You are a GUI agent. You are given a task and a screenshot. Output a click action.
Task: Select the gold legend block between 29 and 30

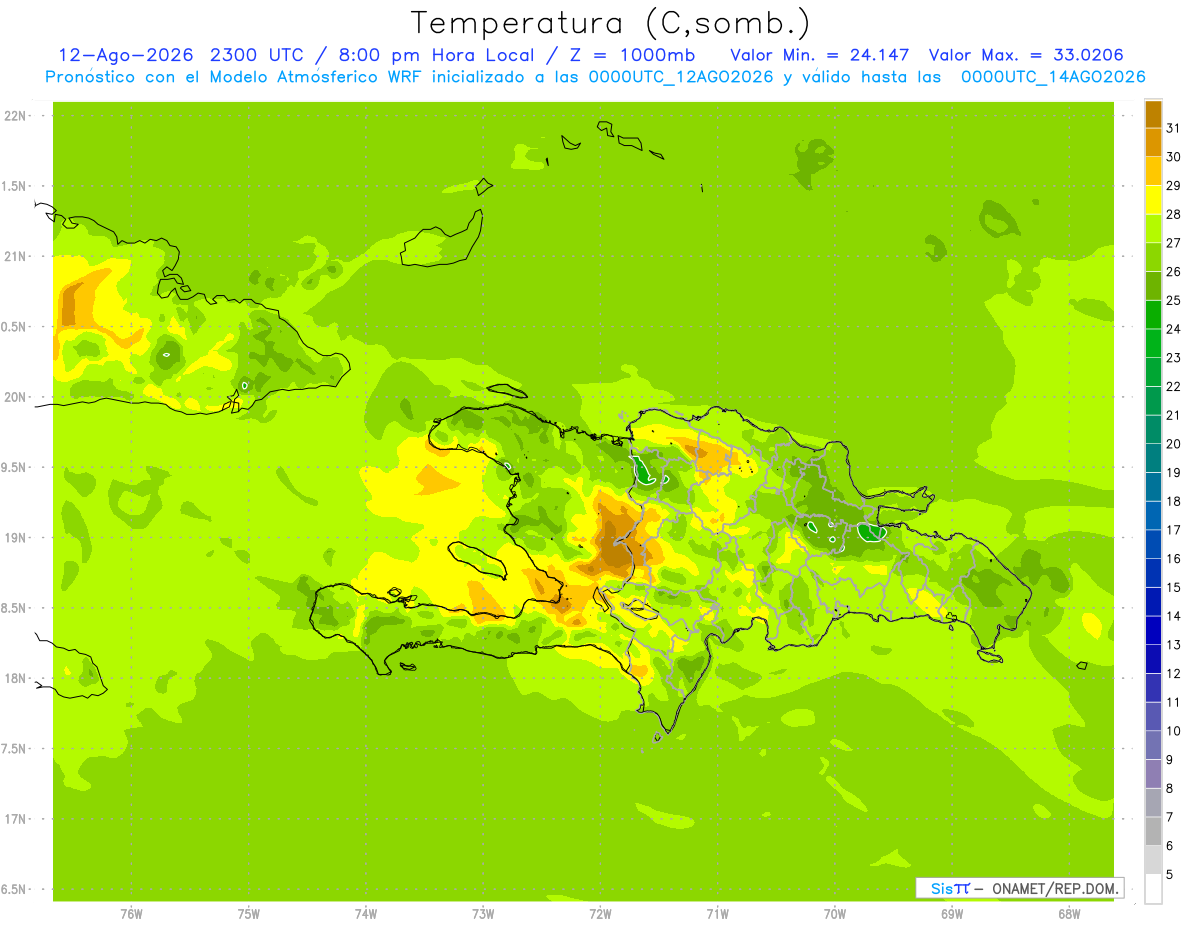[1153, 171]
